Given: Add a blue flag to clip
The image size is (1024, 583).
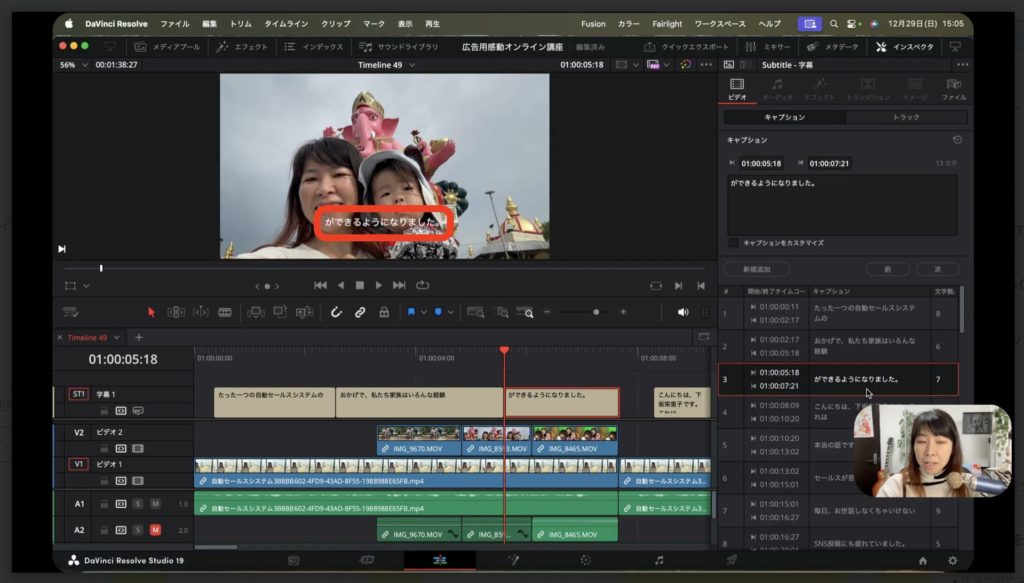Looking at the screenshot, I should point(410,312).
